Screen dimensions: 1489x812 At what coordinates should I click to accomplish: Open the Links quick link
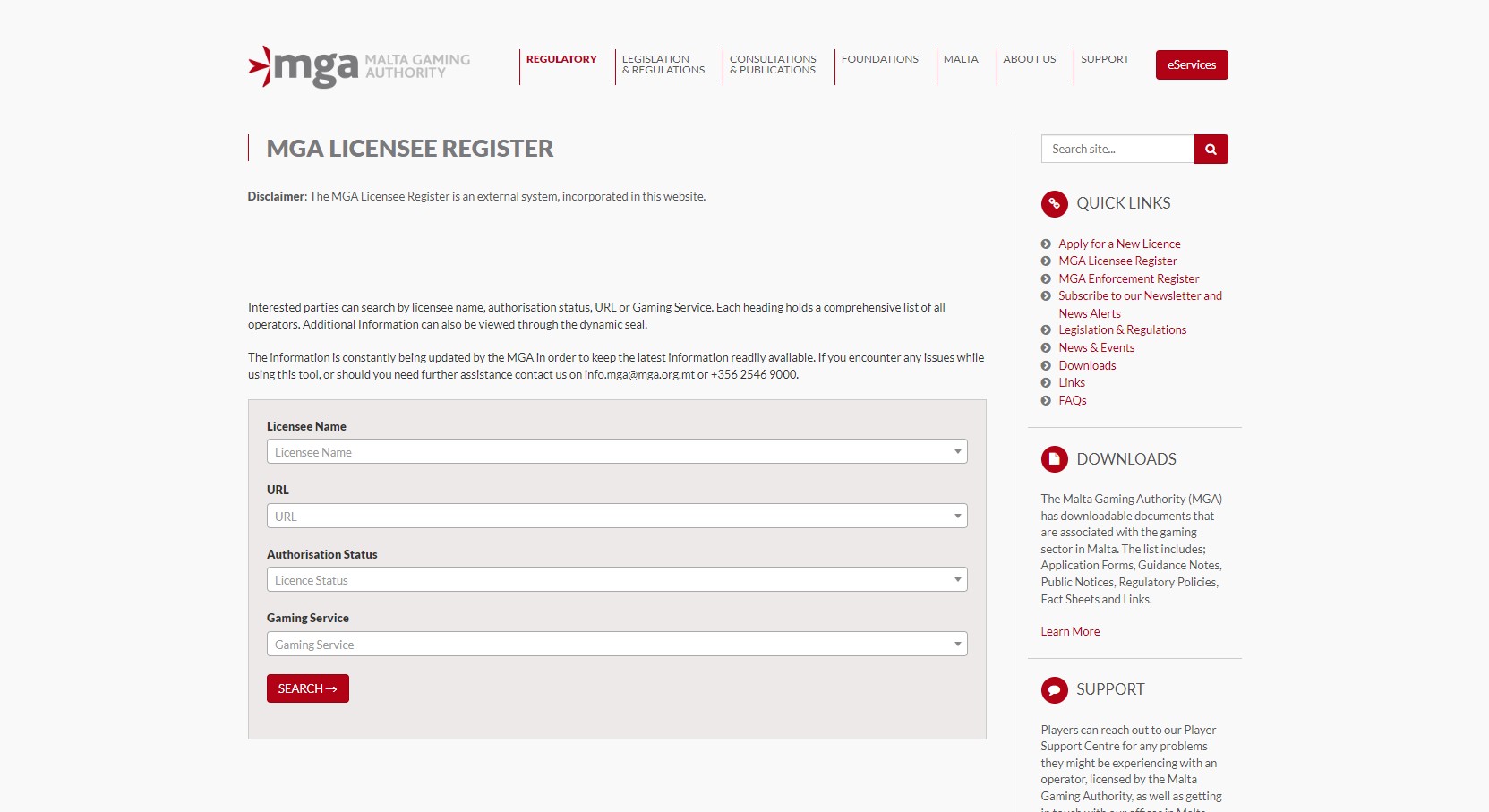[x=1072, y=383]
